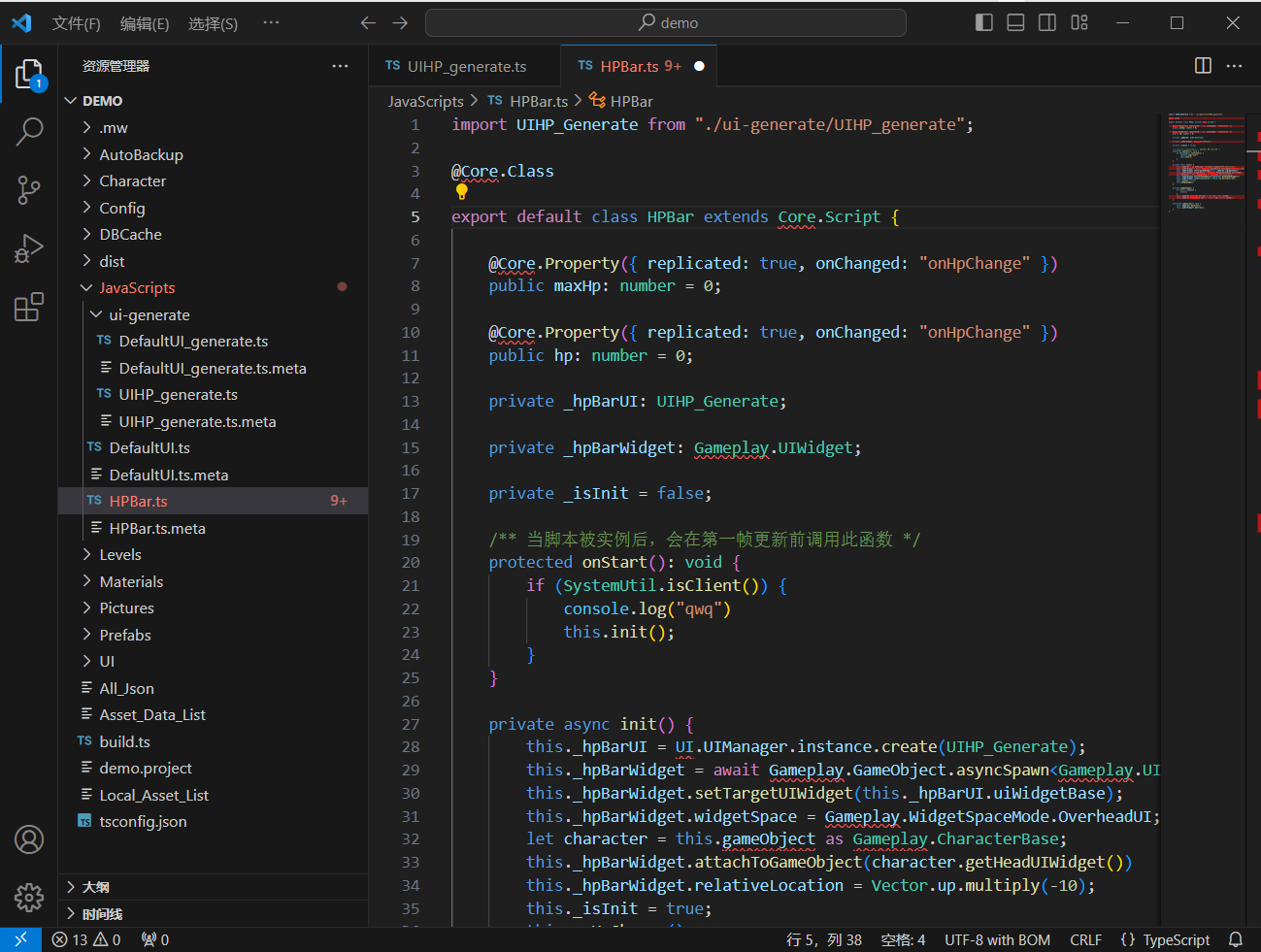Click the ports forwarded status item
This screenshot has height=952, width=1261.
click(155, 939)
